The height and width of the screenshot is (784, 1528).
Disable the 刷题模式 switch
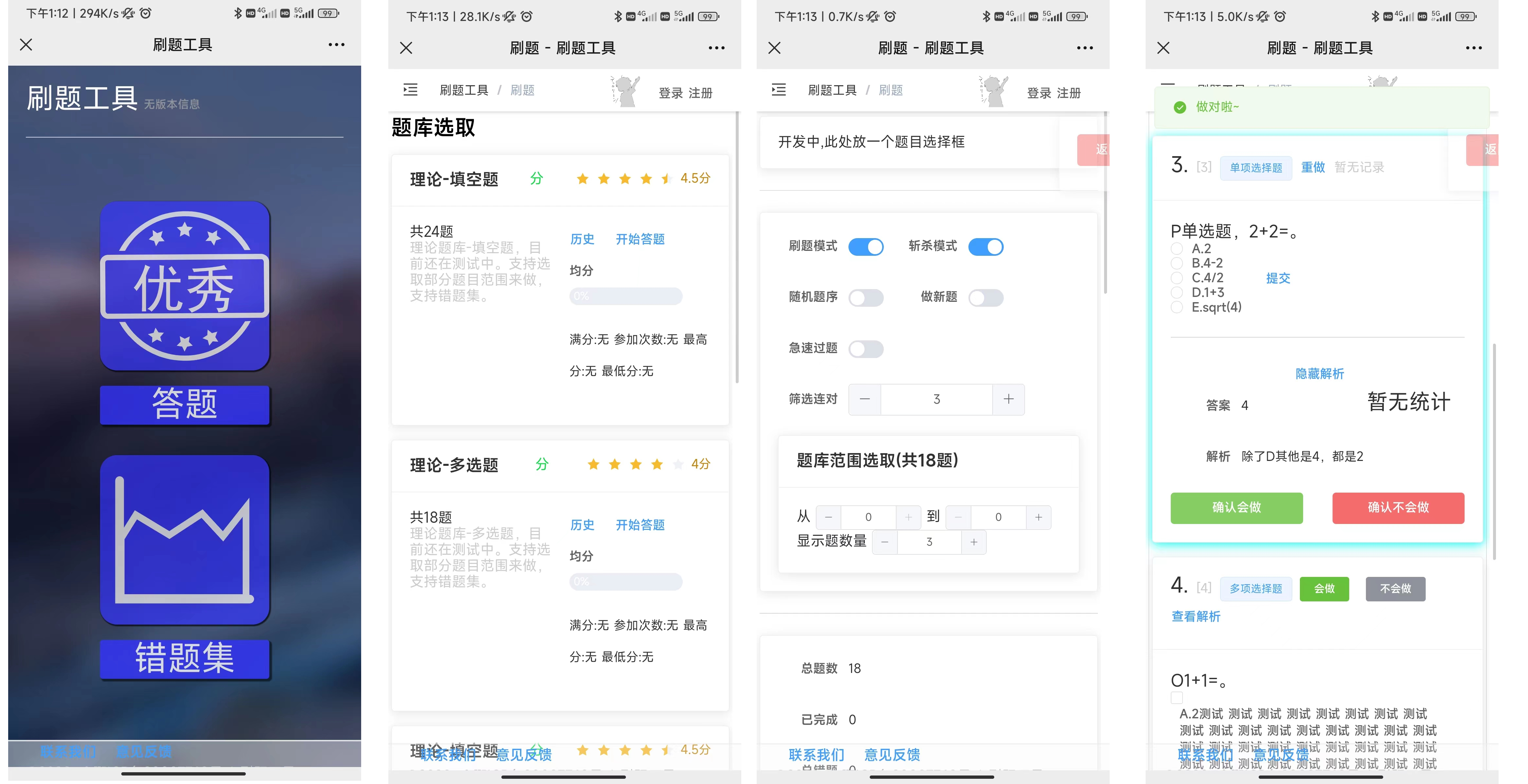pyautogui.click(x=865, y=247)
